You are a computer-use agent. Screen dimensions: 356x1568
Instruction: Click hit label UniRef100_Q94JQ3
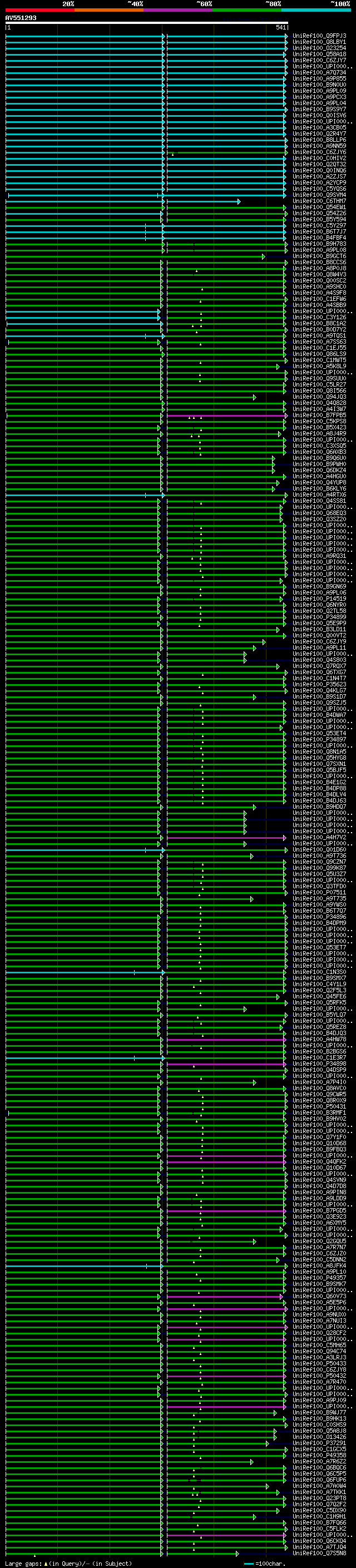coord(319,397)
